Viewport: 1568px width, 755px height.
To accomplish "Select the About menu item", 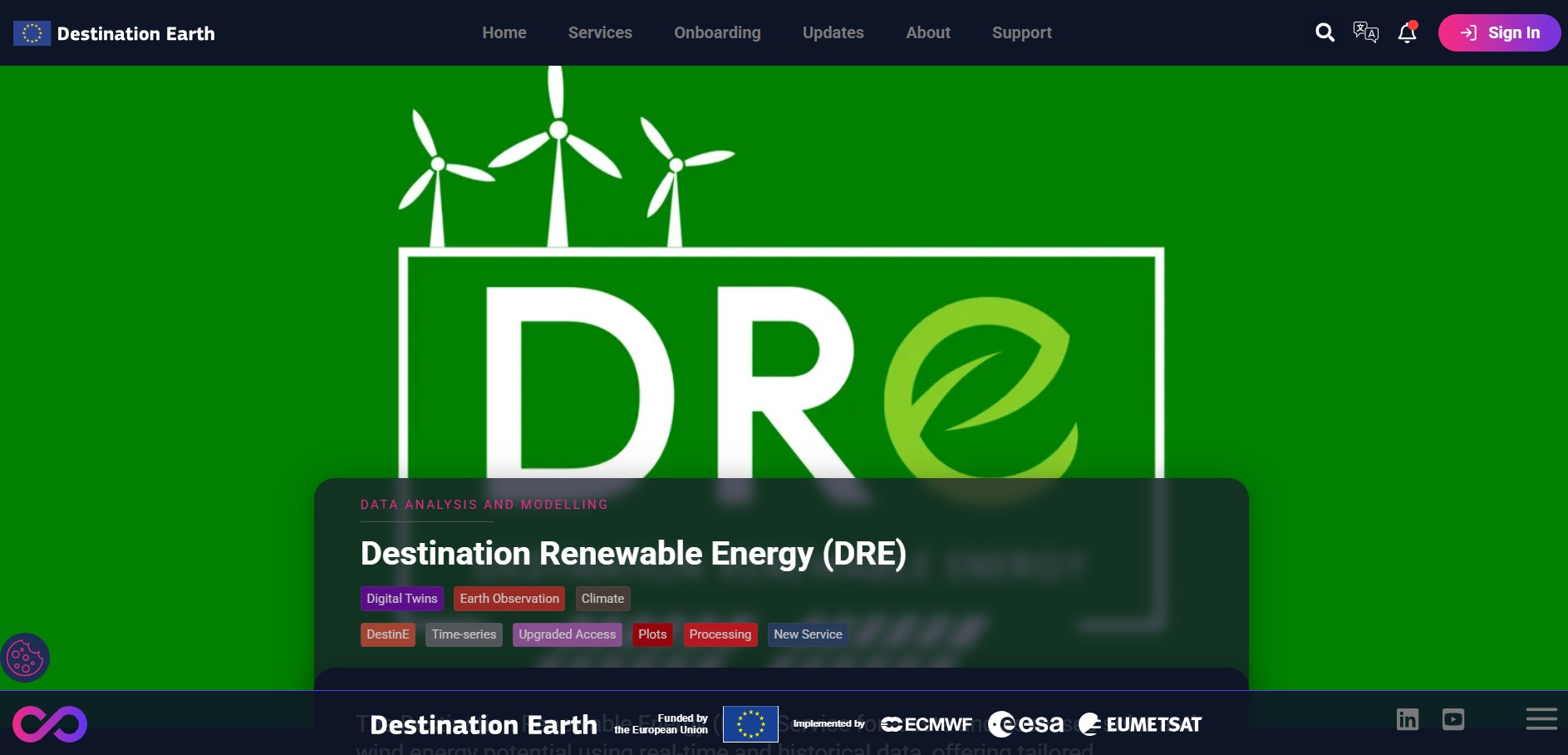I will coord(927,32).
